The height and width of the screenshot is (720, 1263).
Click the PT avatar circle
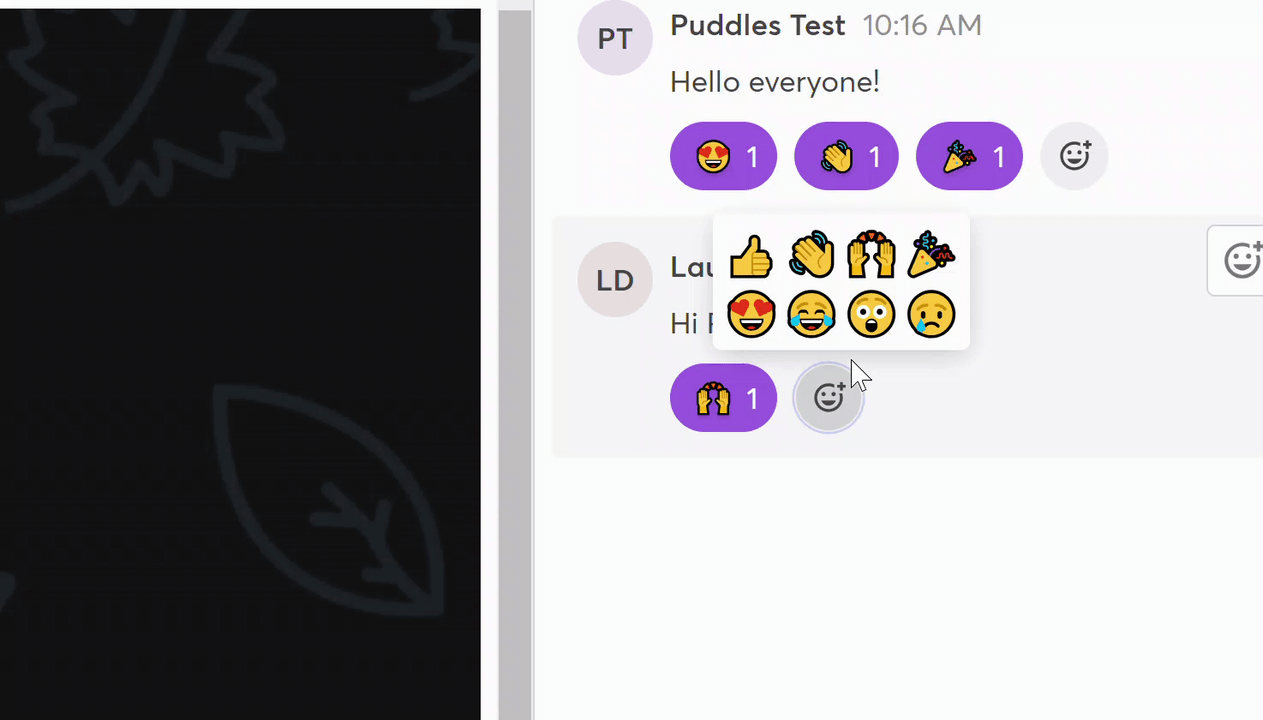coord(615,38)
